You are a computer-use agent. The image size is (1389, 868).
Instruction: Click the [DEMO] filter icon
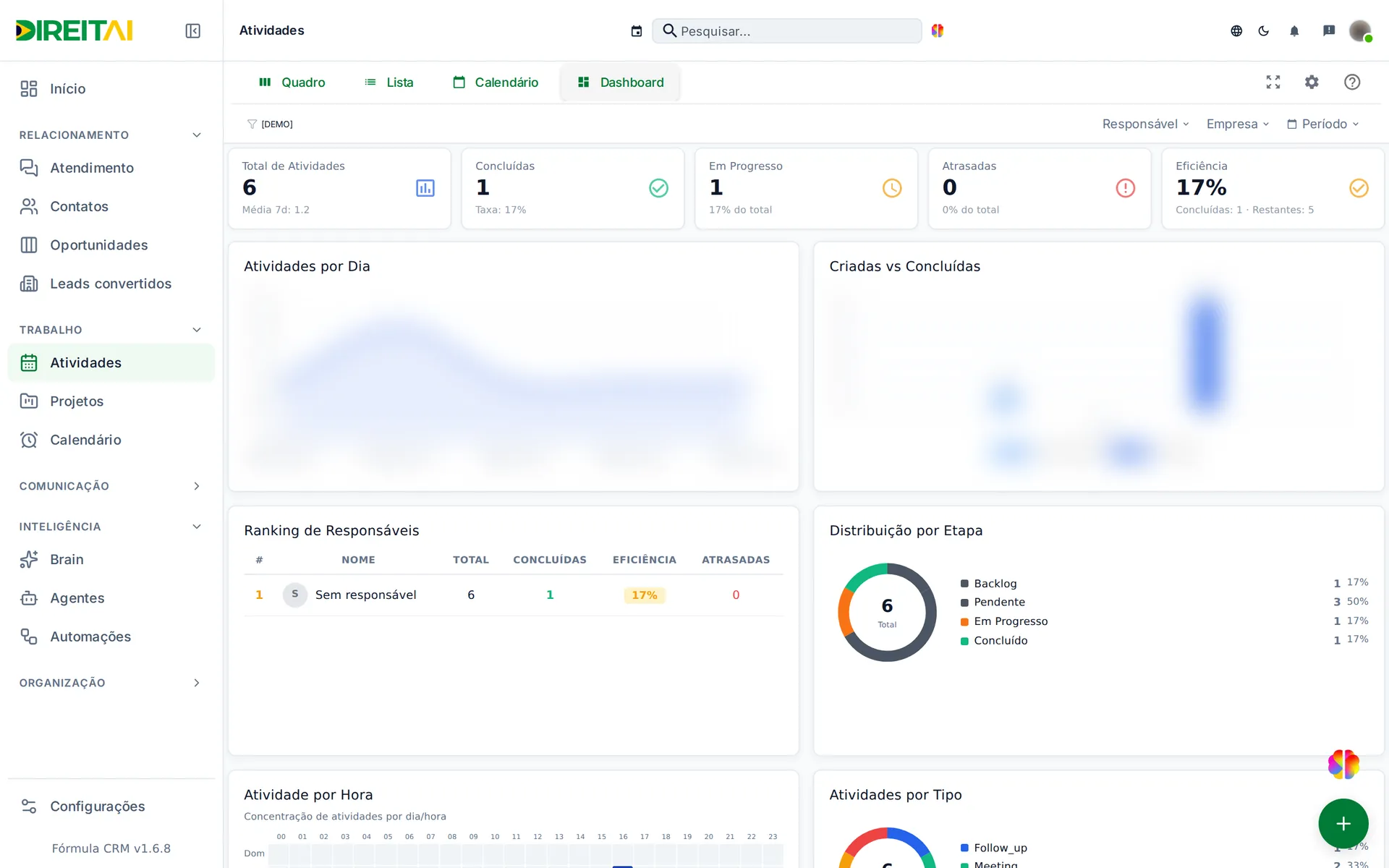(252, 124)
